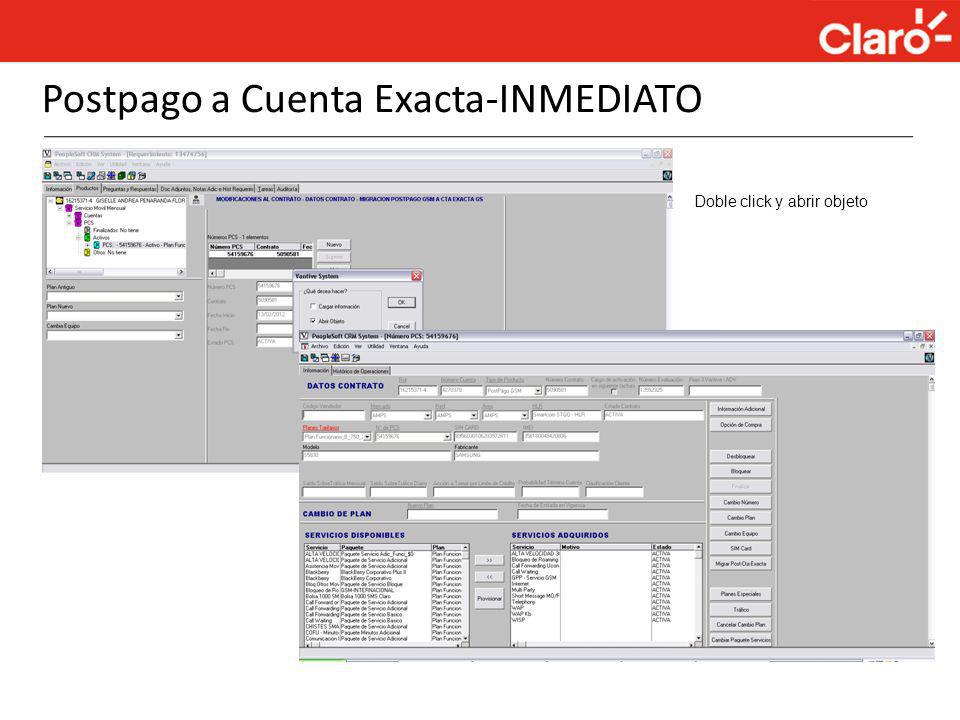Open the Planes Tarifarios dropdown

coord(367,437)
